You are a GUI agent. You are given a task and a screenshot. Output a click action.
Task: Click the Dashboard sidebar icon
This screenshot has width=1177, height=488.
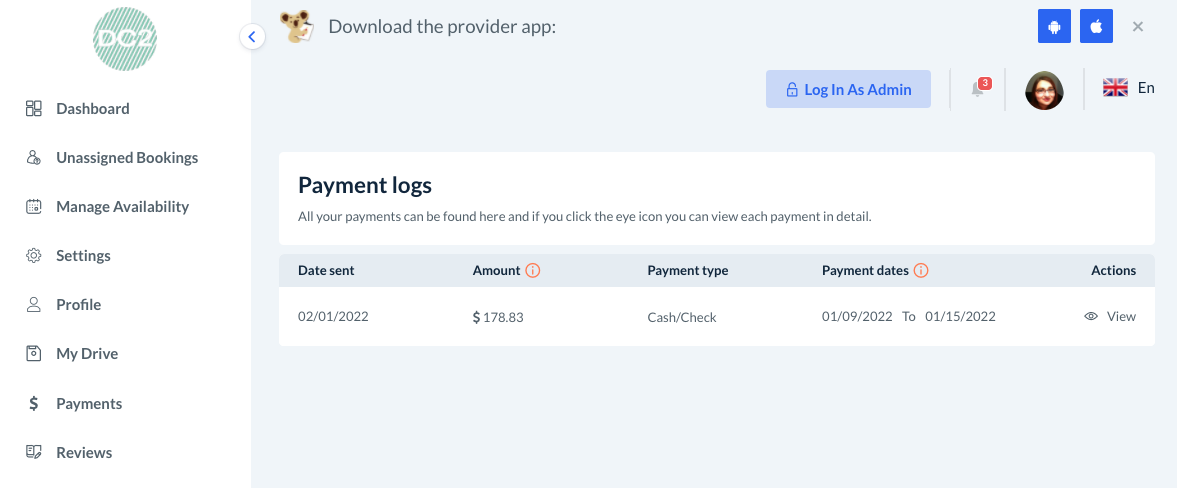click(34, 109)
